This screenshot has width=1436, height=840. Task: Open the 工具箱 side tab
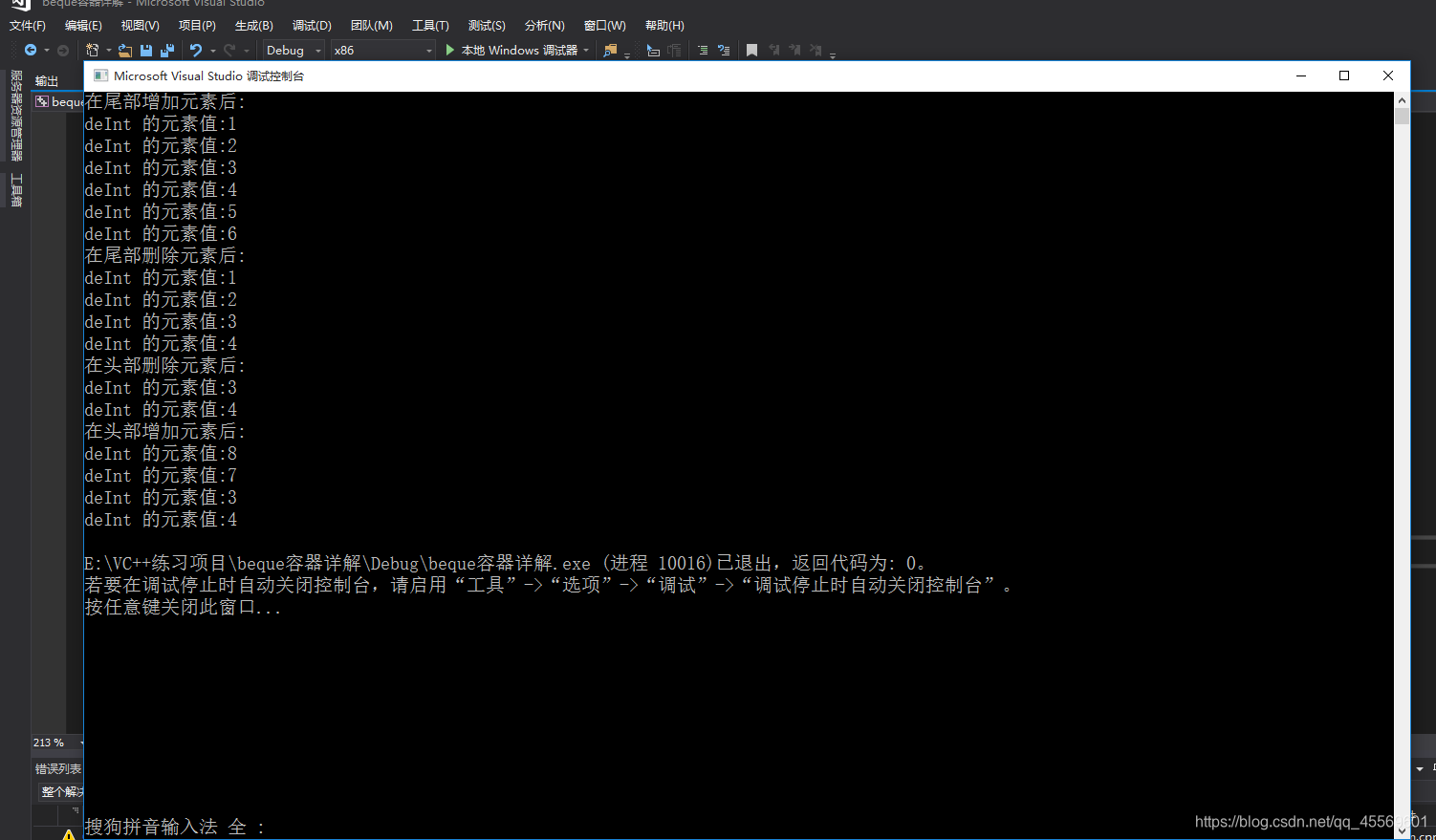pyautogui.click(x=16, y=190)
